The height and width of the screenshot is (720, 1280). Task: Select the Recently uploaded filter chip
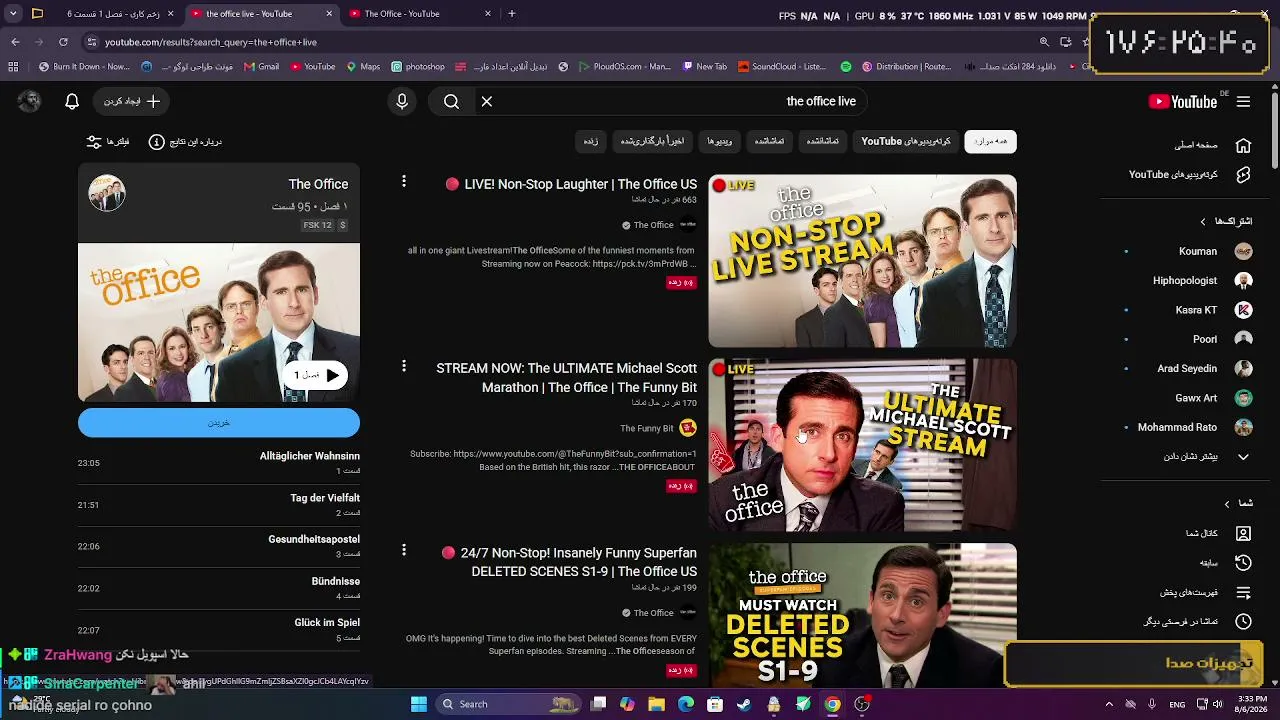(x=652, y=142)
